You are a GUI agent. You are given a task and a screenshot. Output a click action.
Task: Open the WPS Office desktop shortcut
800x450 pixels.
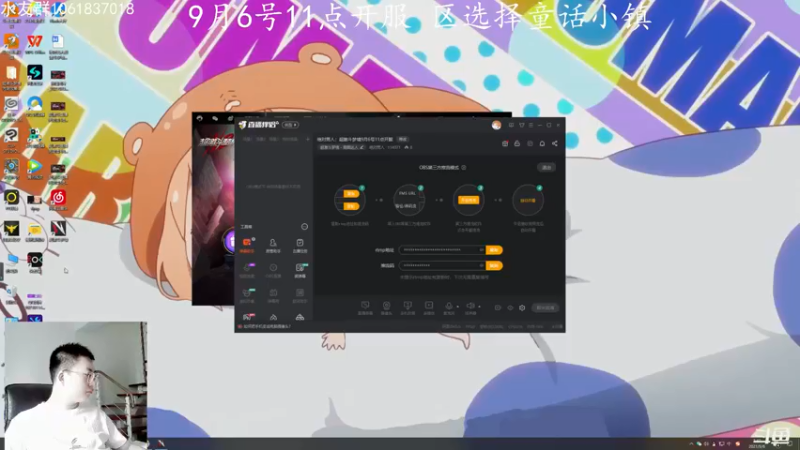(35, 43)
